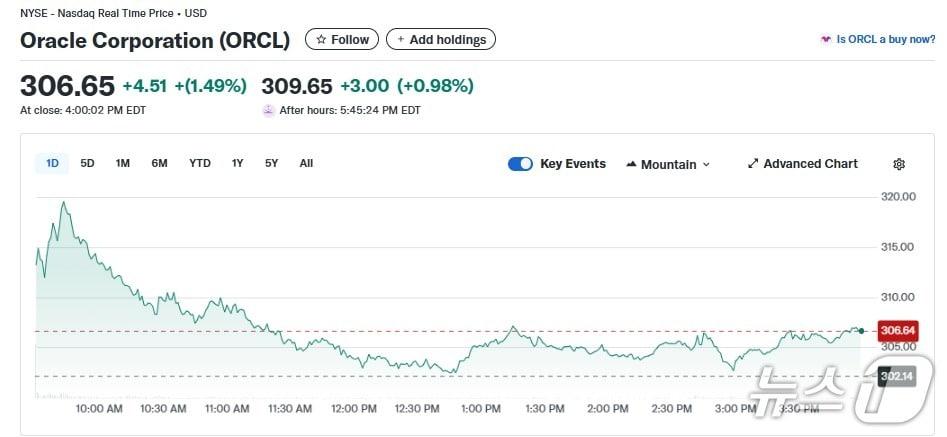The image size is (947, 437).
Task: Click the plus icon in Add holdings
Action: click(401, 40)
